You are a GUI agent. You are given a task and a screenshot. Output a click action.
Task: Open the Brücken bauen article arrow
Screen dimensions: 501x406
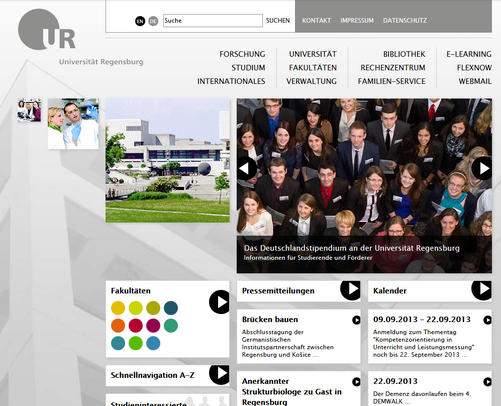click(x=356, y=320)
